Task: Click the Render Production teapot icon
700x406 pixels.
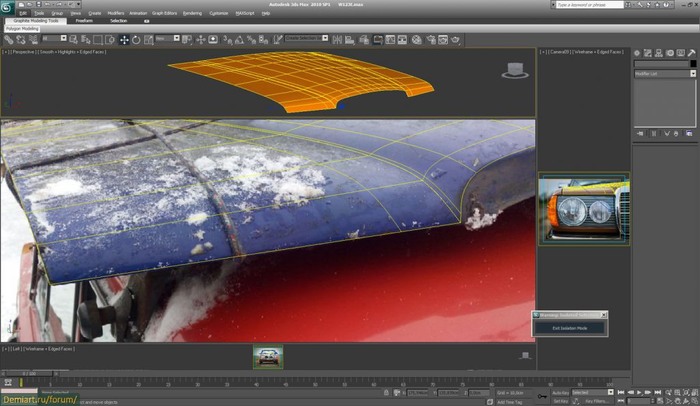Action: [455, 40]
